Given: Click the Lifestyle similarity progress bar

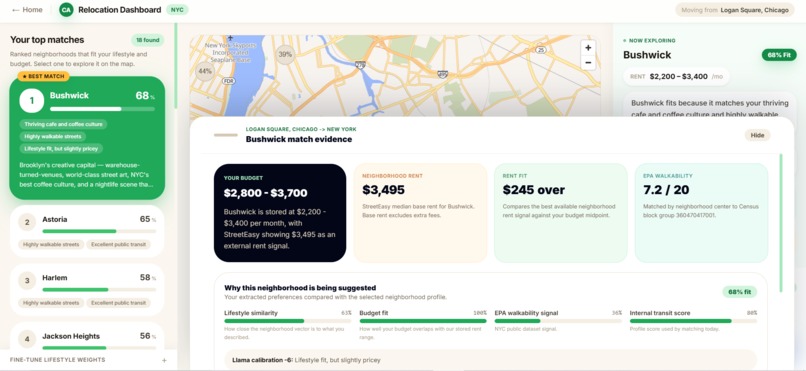Looking at the screenshot, I should pos(288,321).
